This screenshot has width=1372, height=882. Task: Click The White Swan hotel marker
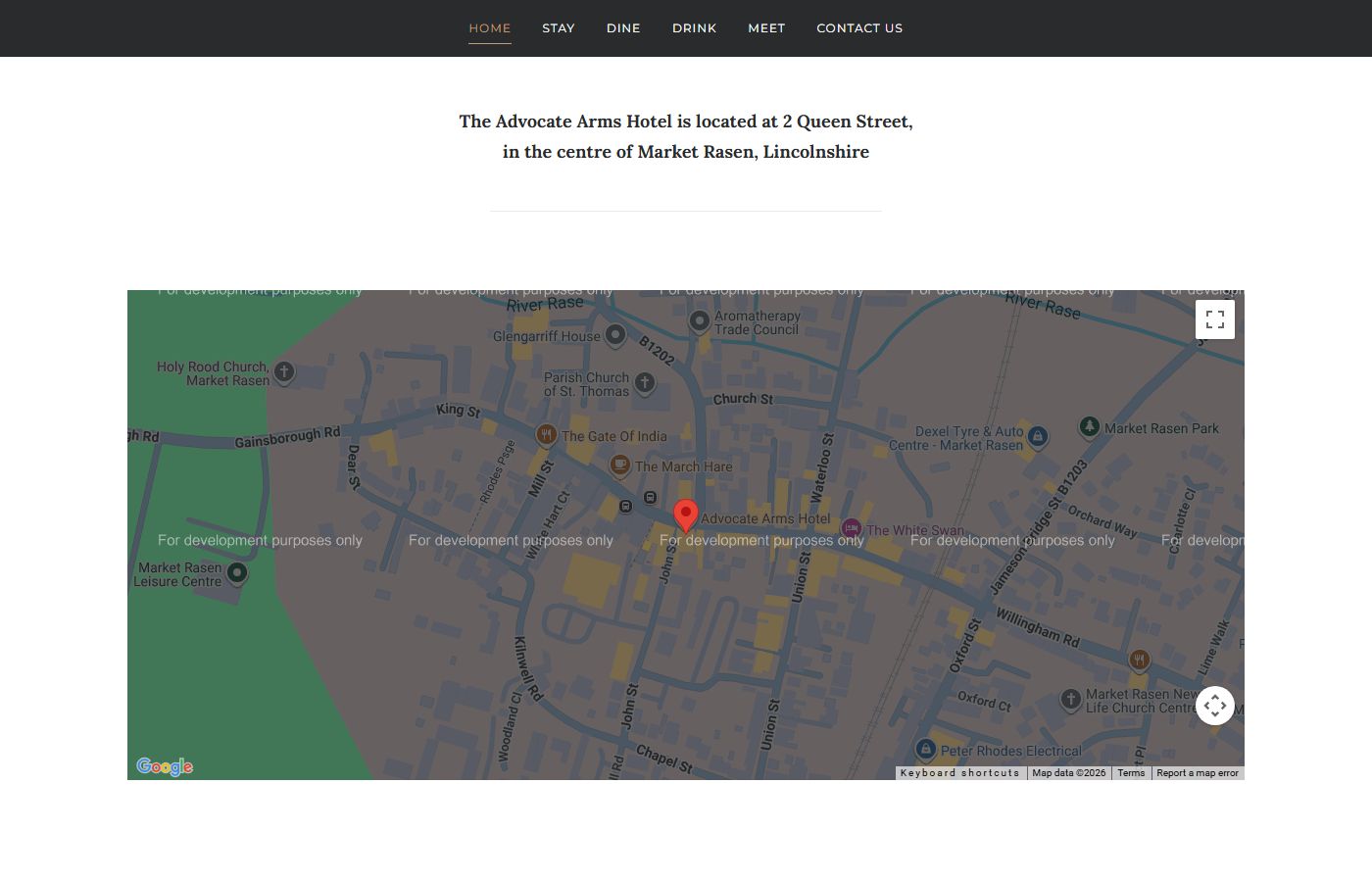[x=852, y=528]
